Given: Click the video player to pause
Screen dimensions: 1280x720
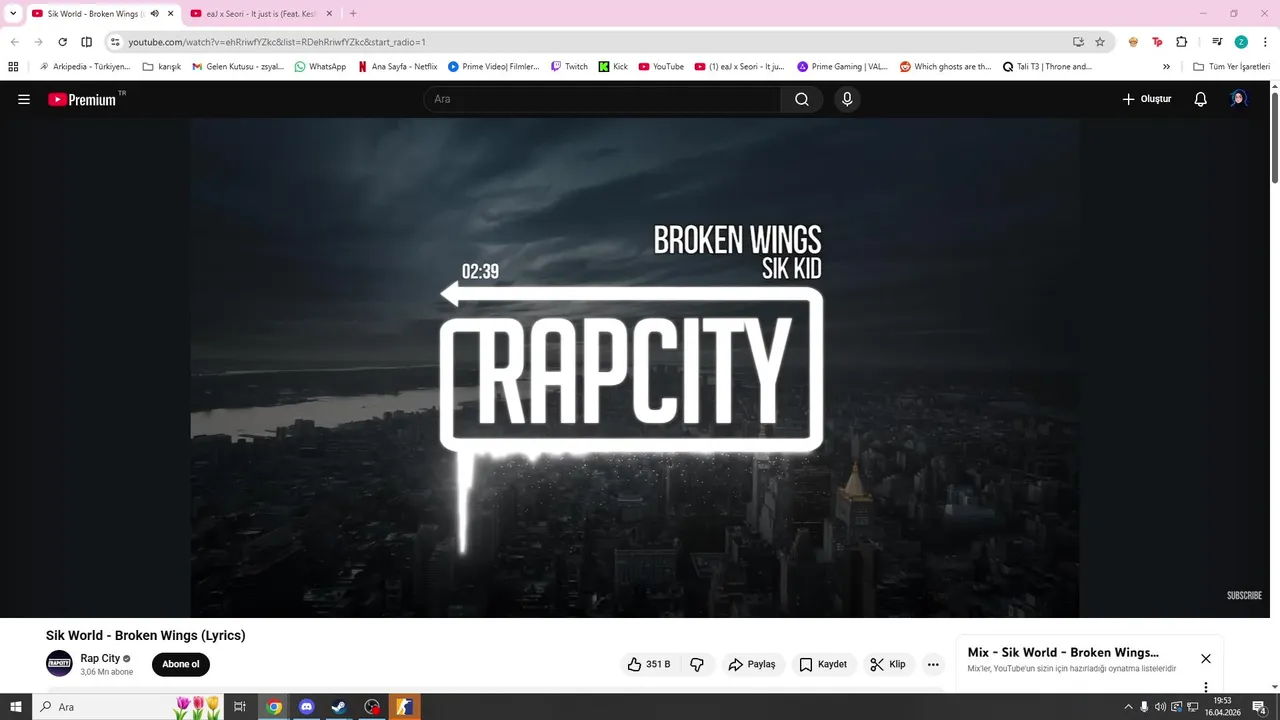Looking at the screenshot, I should [x=635, y=368].
